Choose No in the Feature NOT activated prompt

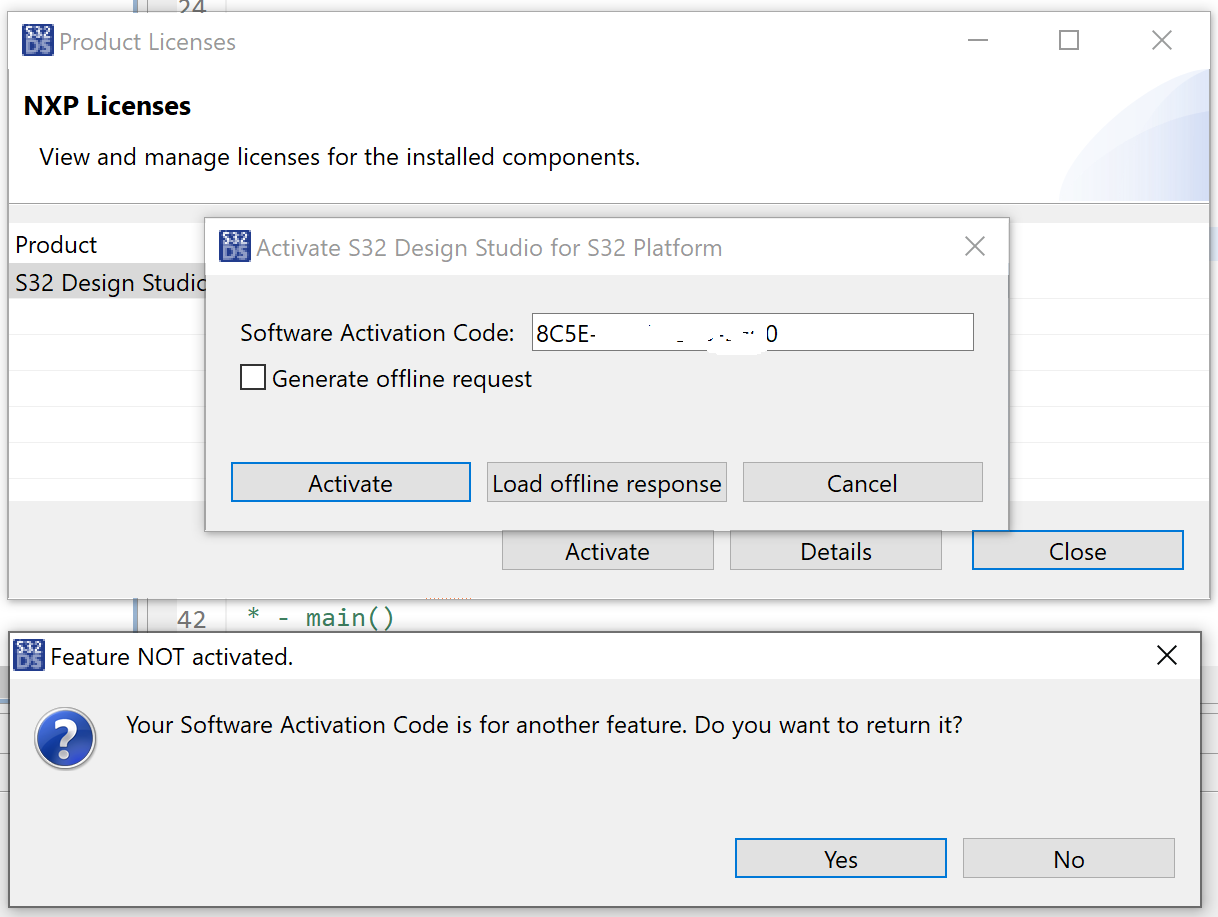pyautogui.click(x=1068, y=859)
